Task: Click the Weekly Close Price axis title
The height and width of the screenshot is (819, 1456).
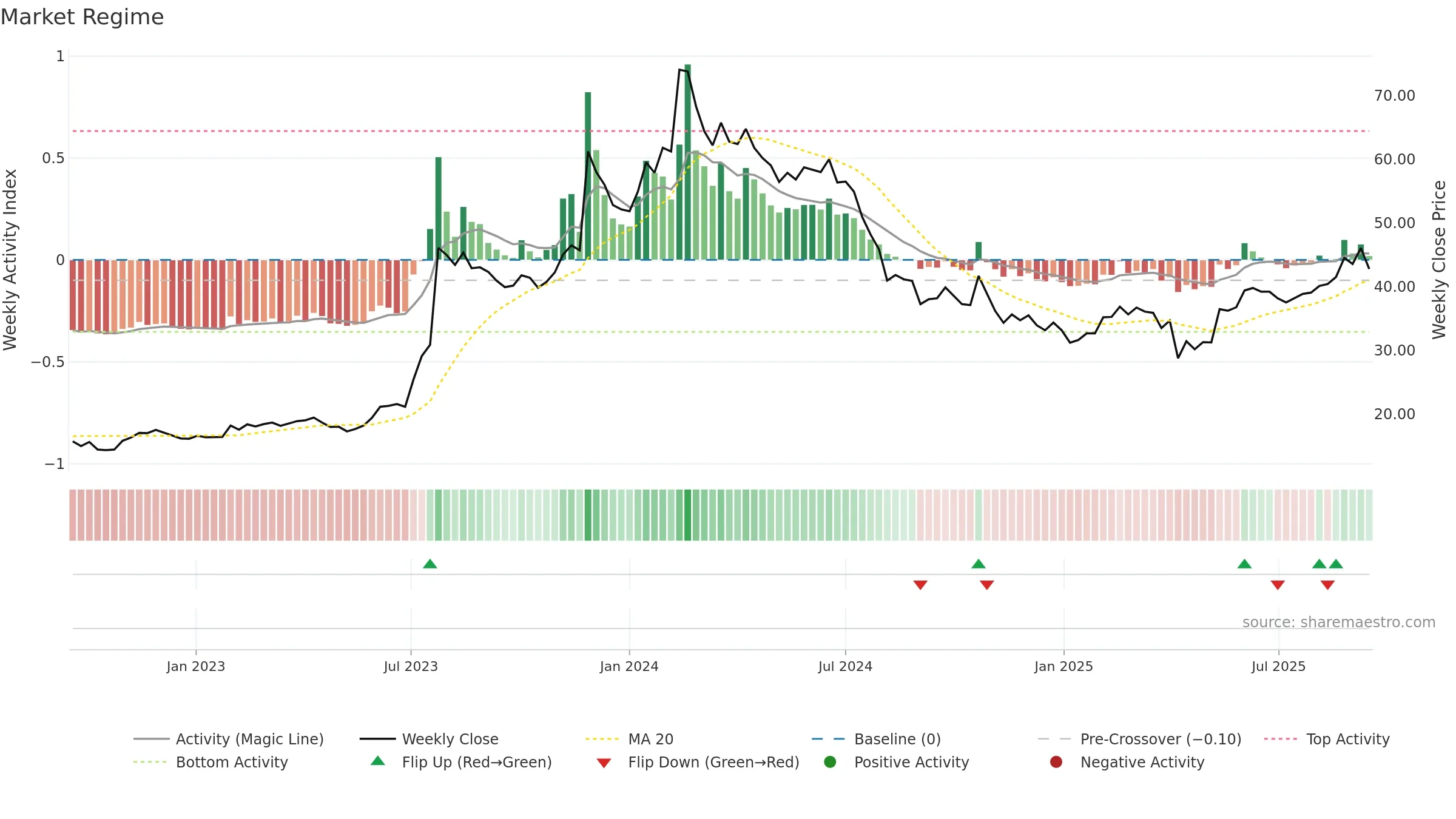Action: (x=1439, y=260)
